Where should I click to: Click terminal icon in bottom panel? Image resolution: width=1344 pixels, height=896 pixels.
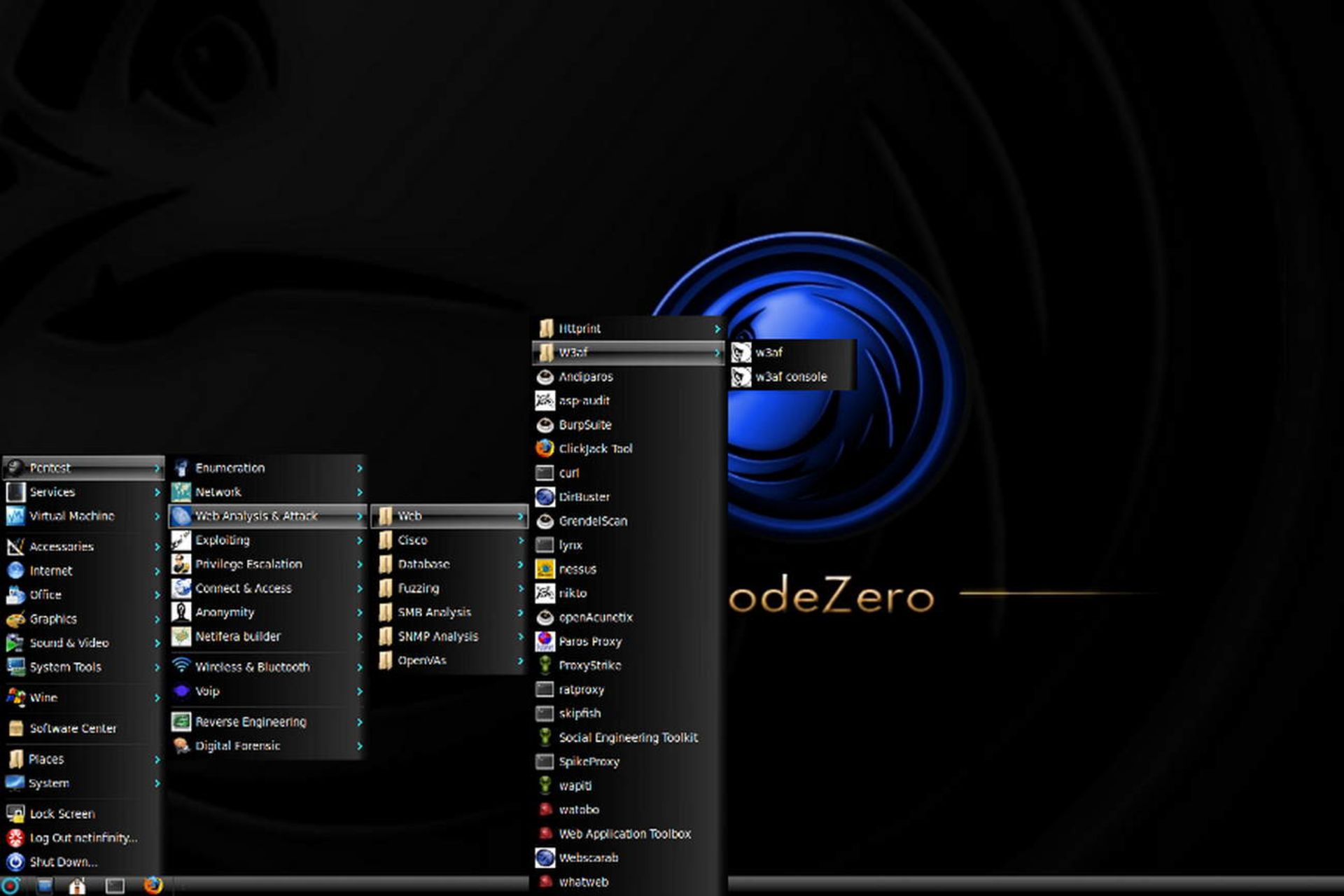(115, 886)
